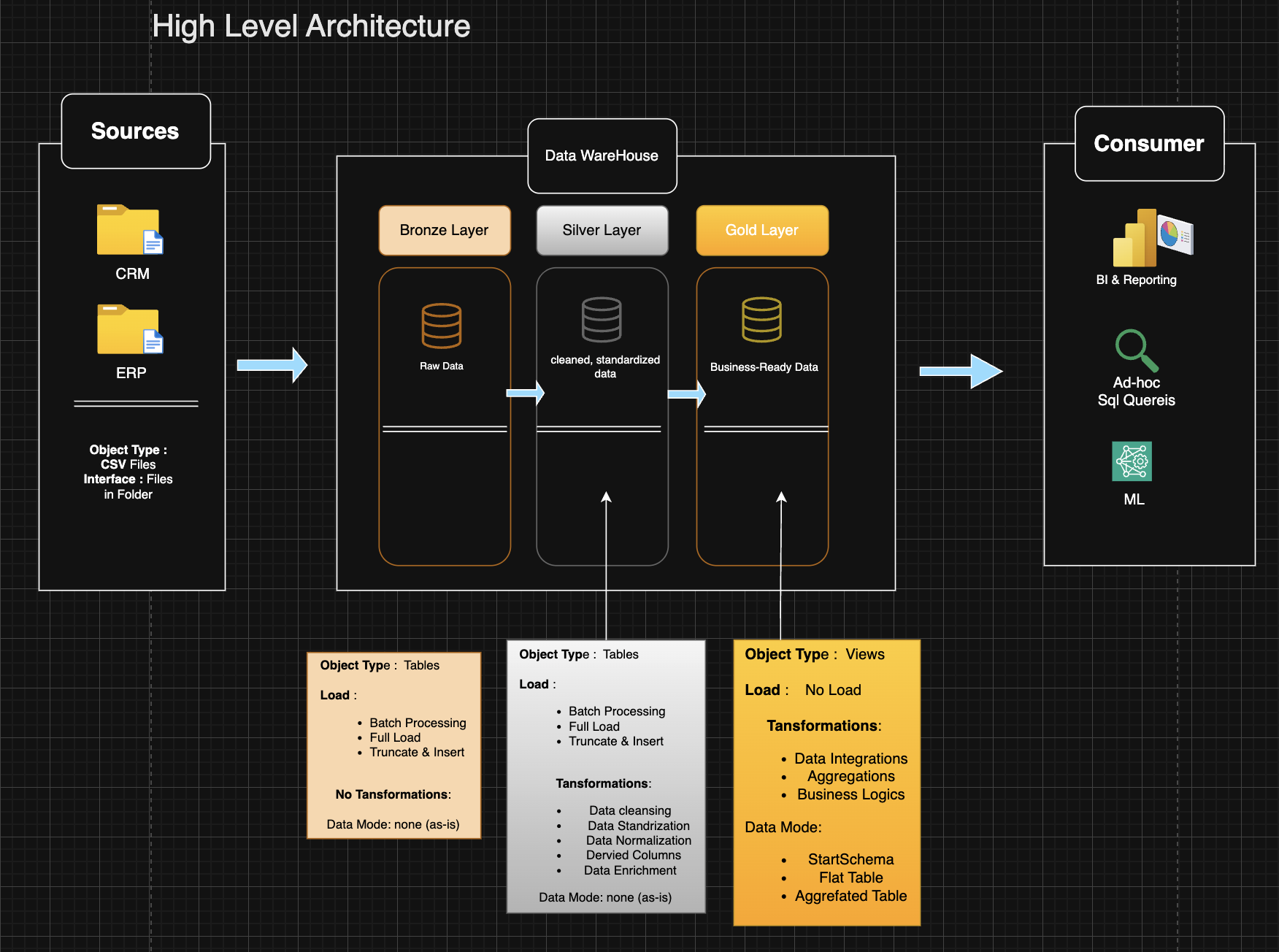Click the Sources panel header
Screen dimensions: 1279x952
(135, 131)
